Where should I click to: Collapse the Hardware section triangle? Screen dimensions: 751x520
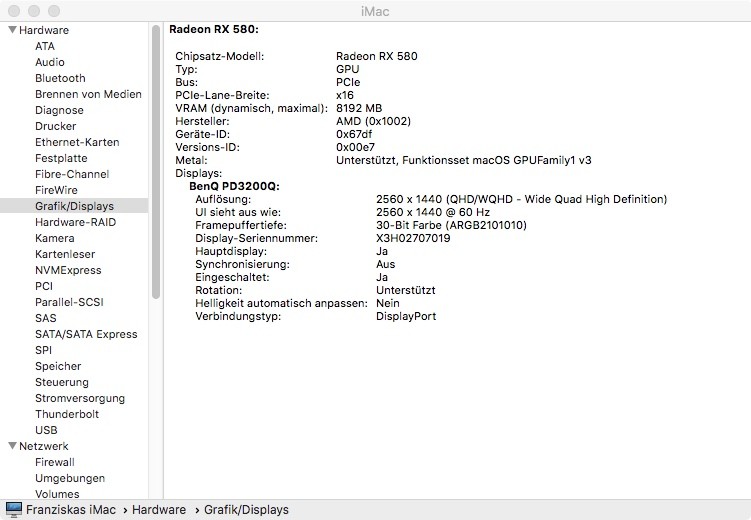pos(12,30)
